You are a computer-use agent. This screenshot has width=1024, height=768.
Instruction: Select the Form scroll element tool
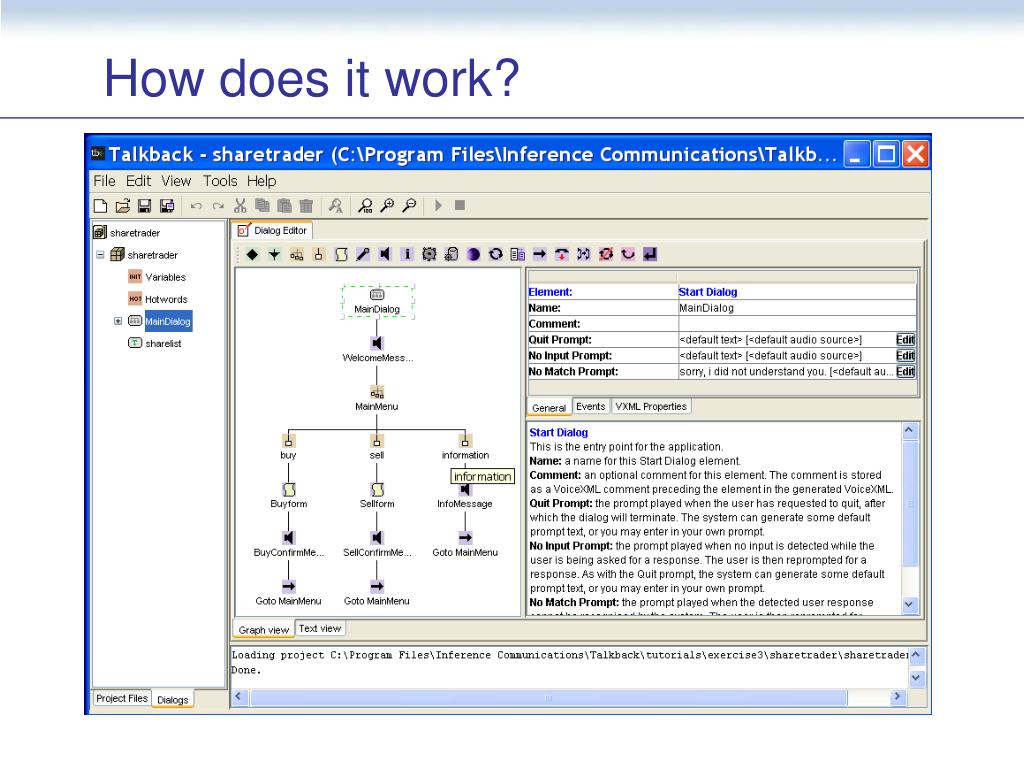click(x=341, y=255)
